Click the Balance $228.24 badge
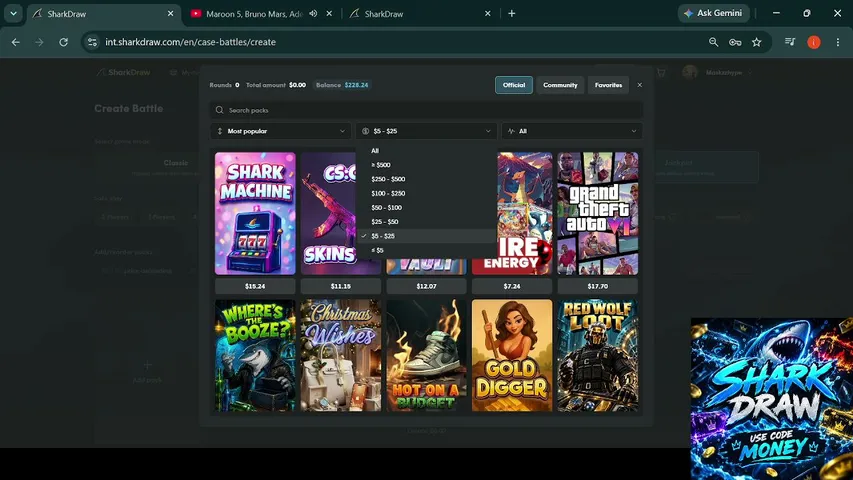Screen dimensions: 853x480 342,85
